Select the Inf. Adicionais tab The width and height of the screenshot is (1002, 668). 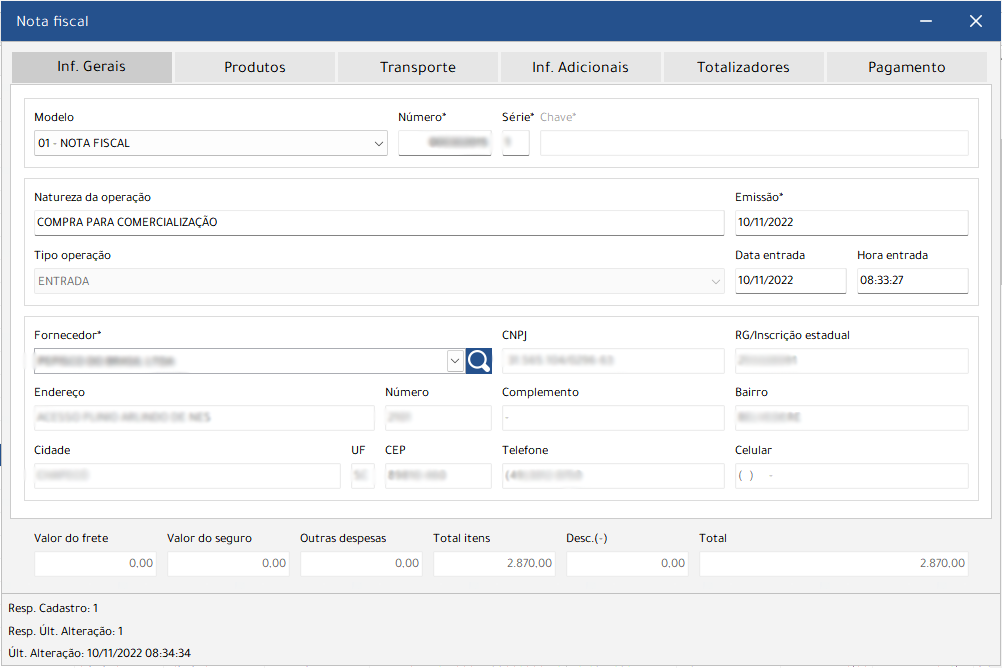tap(580, 67)
